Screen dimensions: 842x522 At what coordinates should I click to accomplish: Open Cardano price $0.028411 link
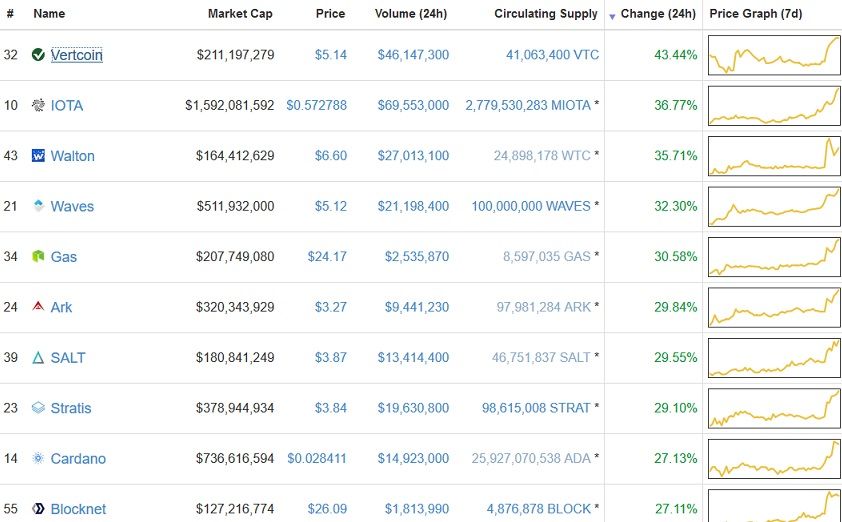point(316,459)
